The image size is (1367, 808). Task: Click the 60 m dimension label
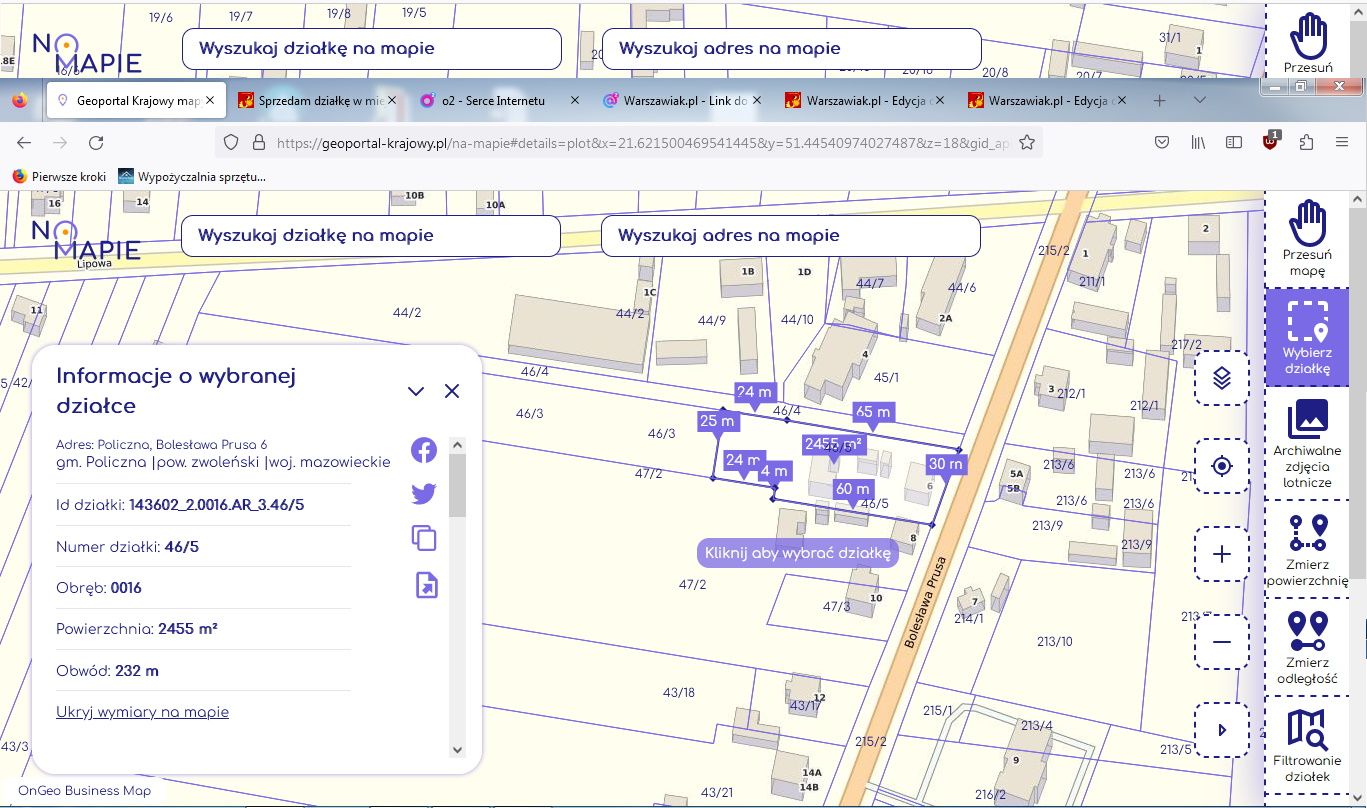854,489
